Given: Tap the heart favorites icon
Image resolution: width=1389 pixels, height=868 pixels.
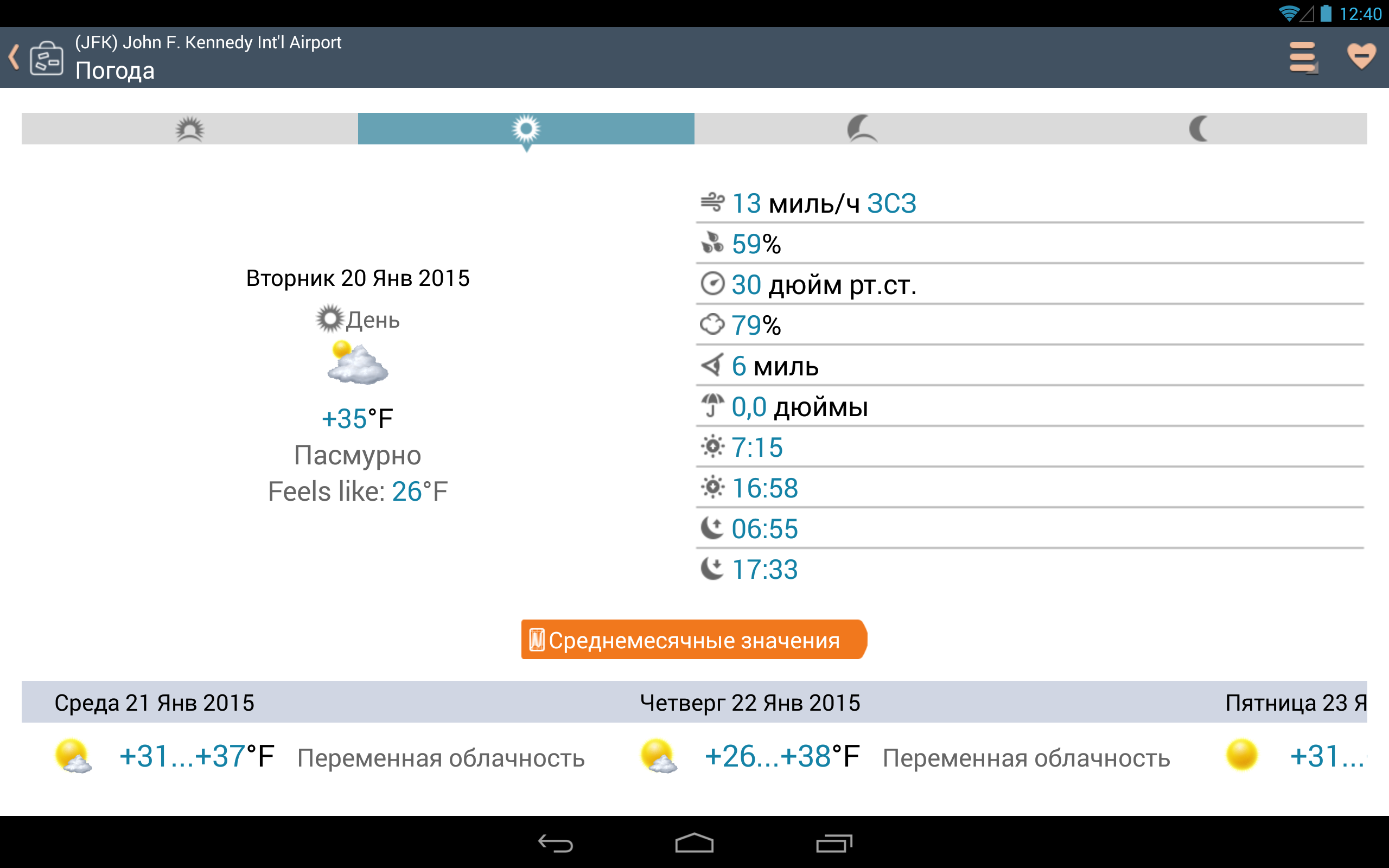Looking at the screenshot, I should 1361,56.
